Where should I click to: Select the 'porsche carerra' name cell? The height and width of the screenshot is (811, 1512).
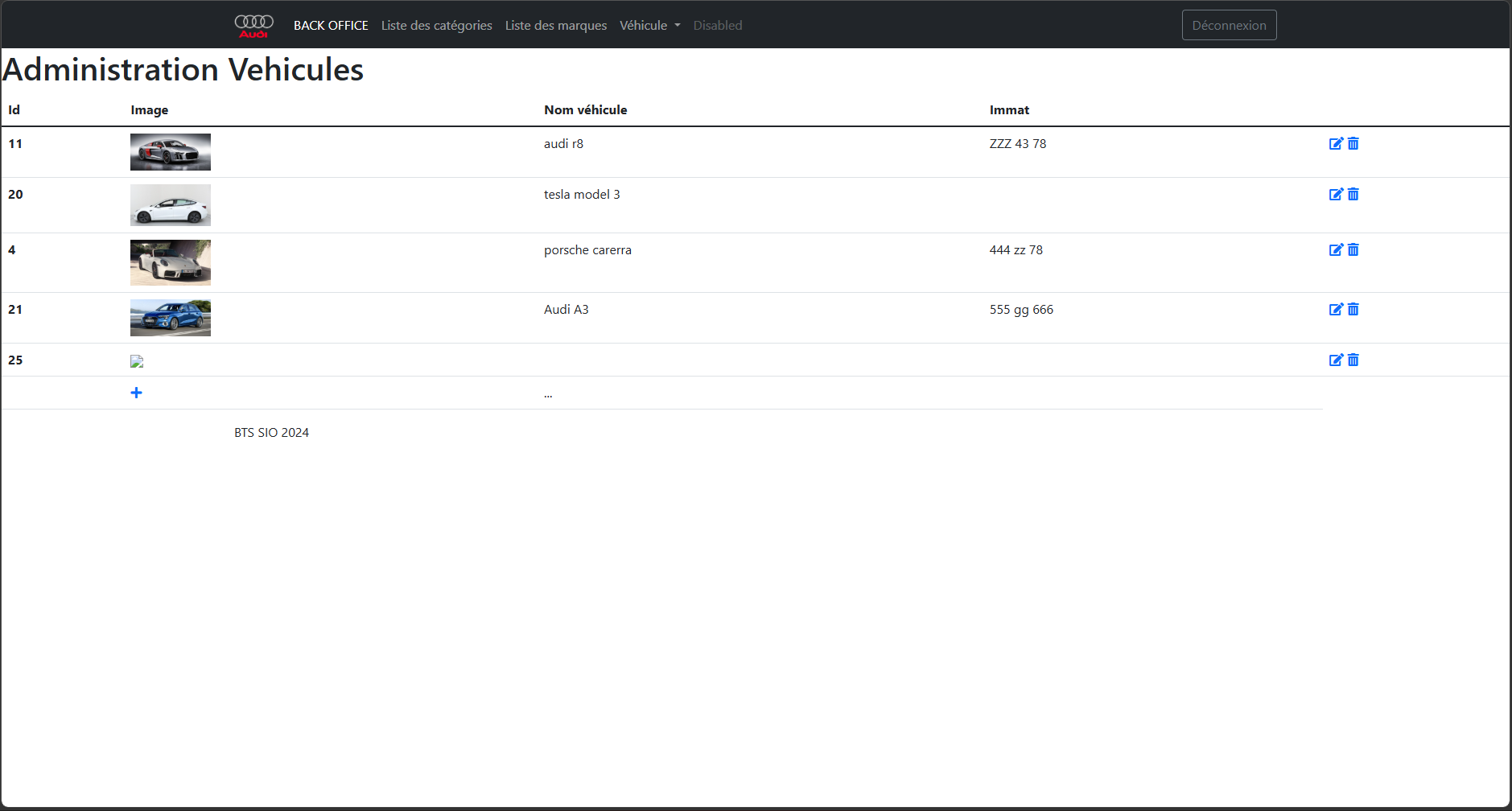(x=587, y=250)
